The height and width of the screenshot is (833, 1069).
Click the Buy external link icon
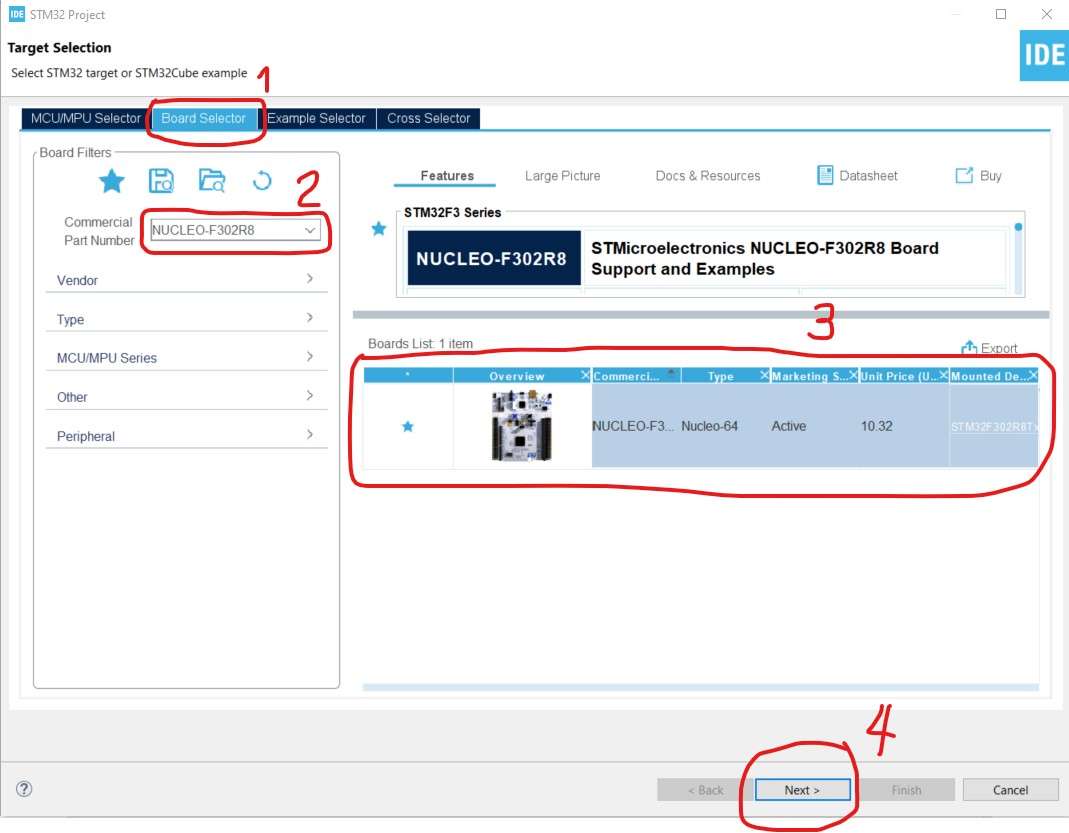tap(964, 175)
